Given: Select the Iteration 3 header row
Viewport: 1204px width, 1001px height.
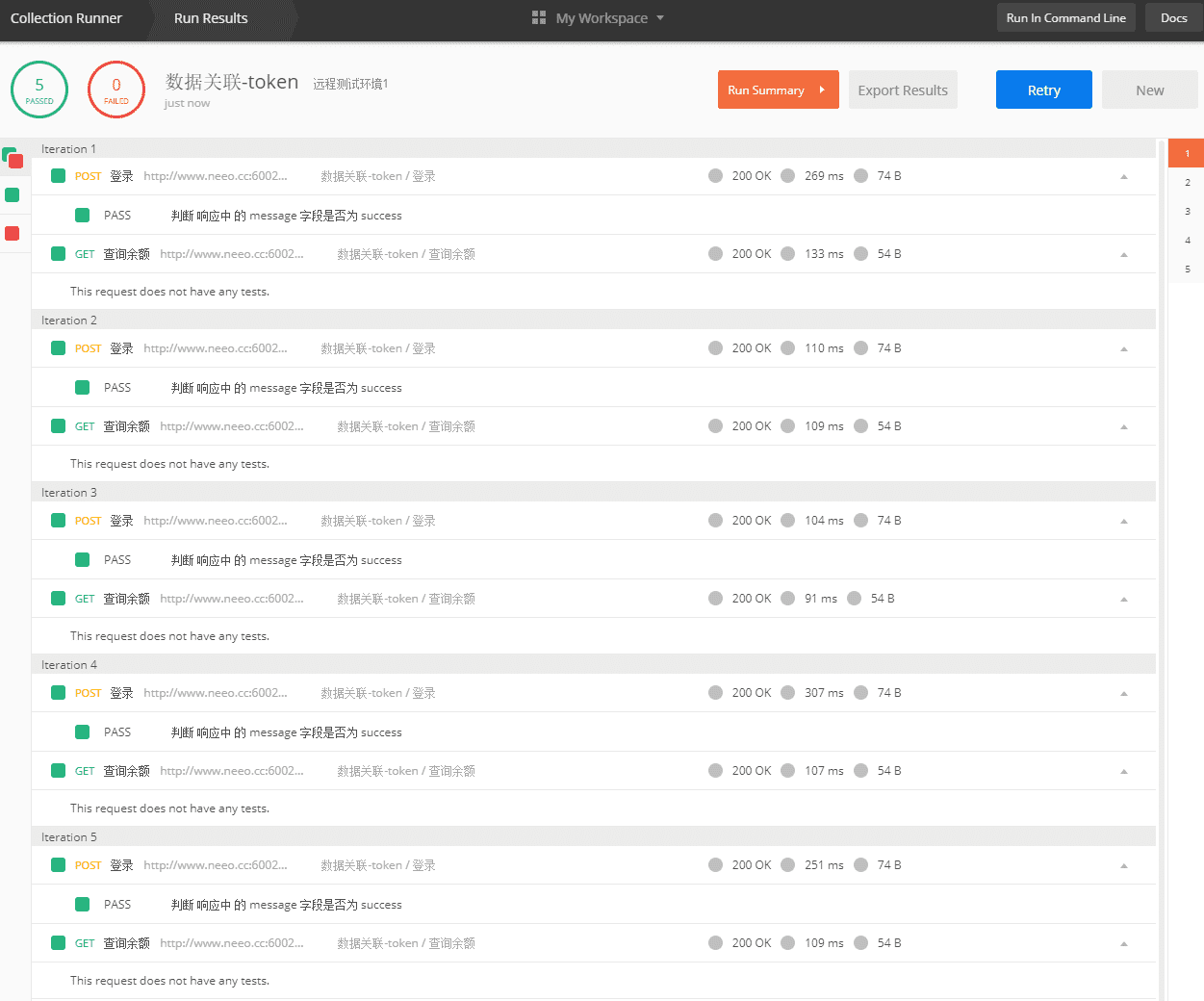Looking at the screenshot, I should 594,493.
